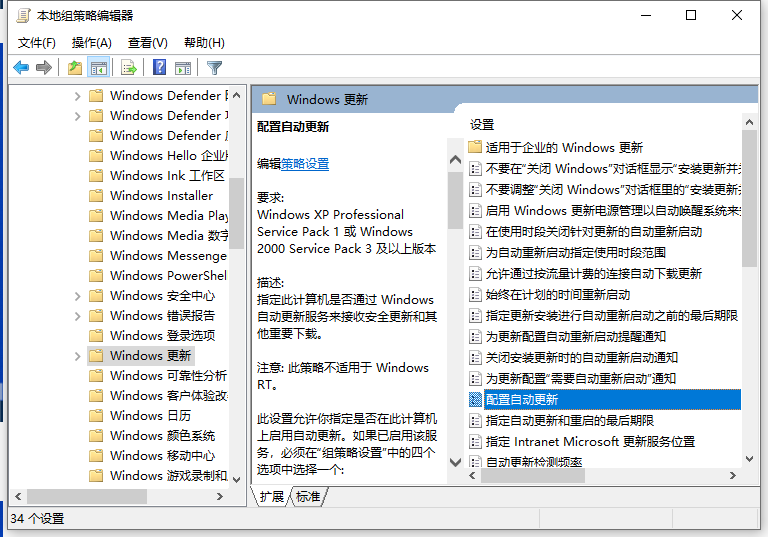This screenshot has width=768, height=537.
Task: Click scroll-down arrow of tree pane
Action: pos(237,479)
